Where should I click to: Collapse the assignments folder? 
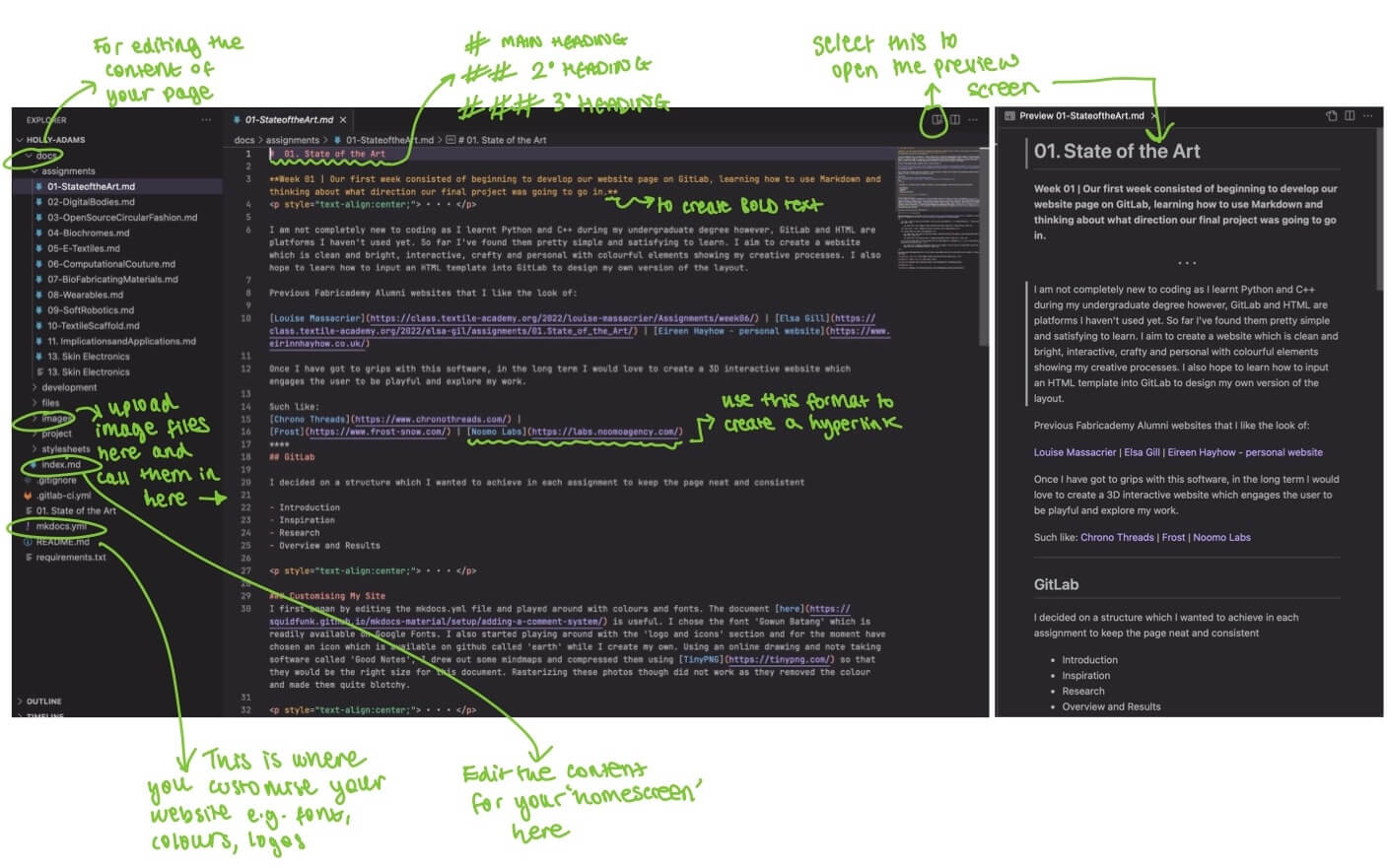[68, 171]
